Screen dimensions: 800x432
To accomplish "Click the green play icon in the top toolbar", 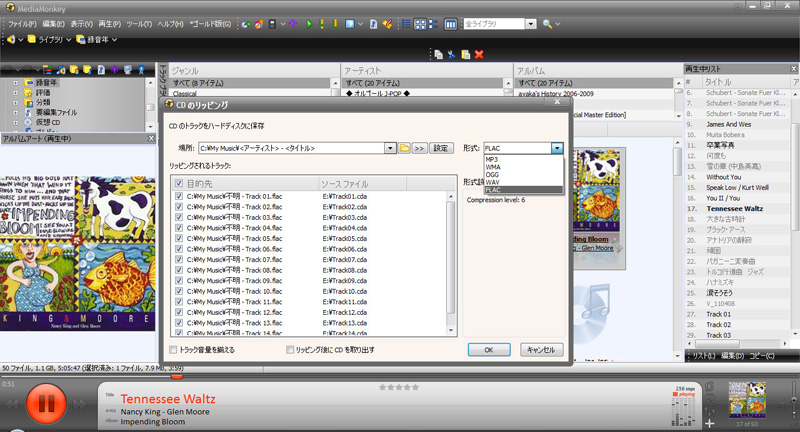I will 309,23.
